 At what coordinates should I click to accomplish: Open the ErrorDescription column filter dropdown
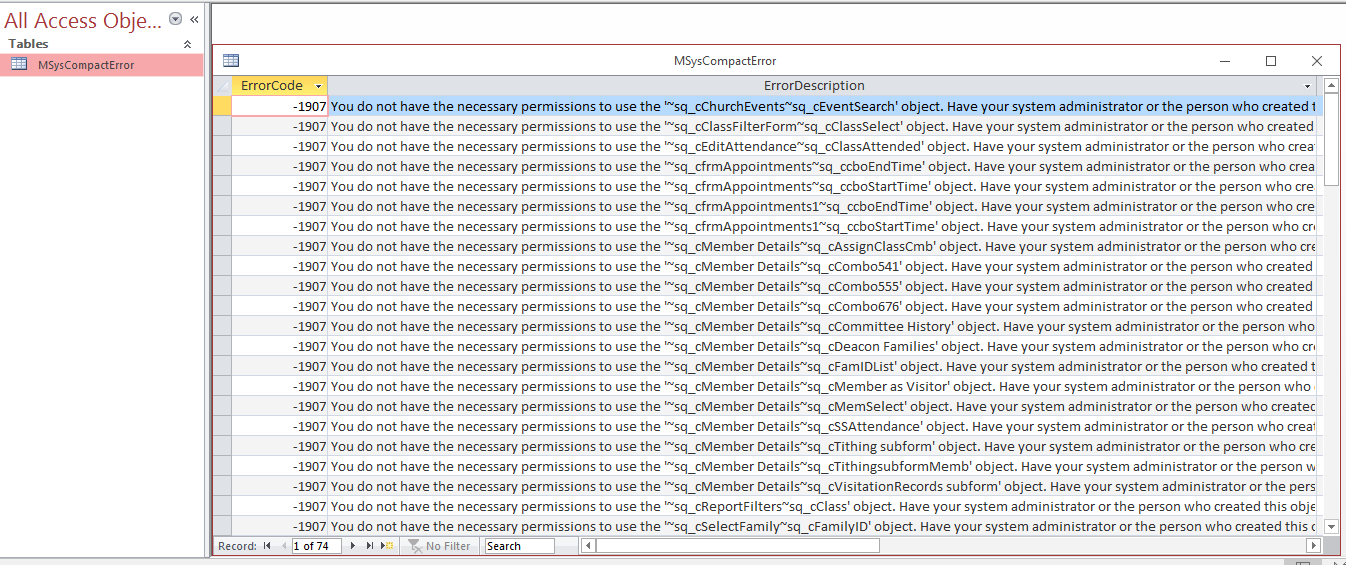(1307, 87)
